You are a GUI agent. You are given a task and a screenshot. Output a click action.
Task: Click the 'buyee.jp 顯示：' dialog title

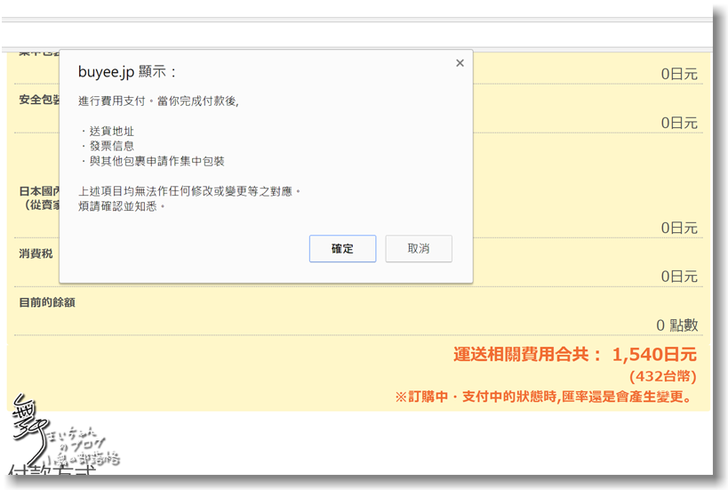click(127, 72)
